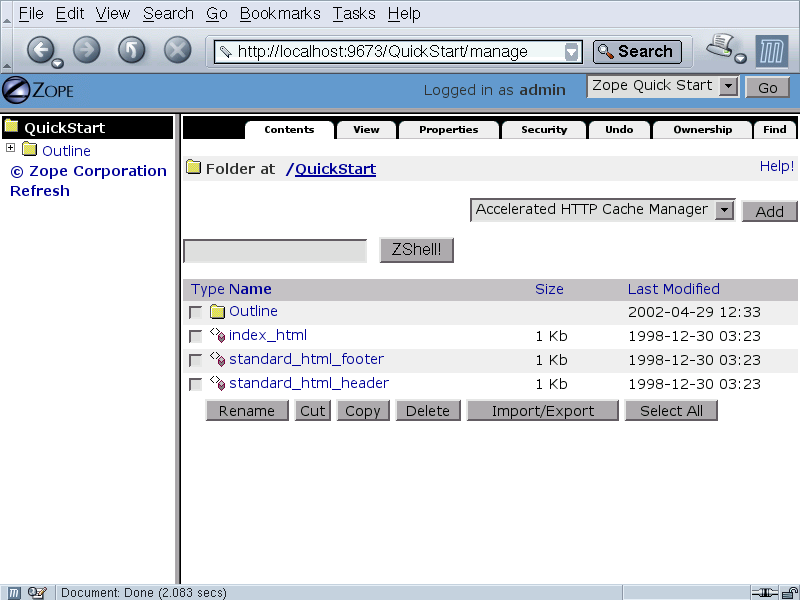Click the browser Back arrow button
Image resolution: width=800 pixels, height=600 pixels.
pos(40,50)
